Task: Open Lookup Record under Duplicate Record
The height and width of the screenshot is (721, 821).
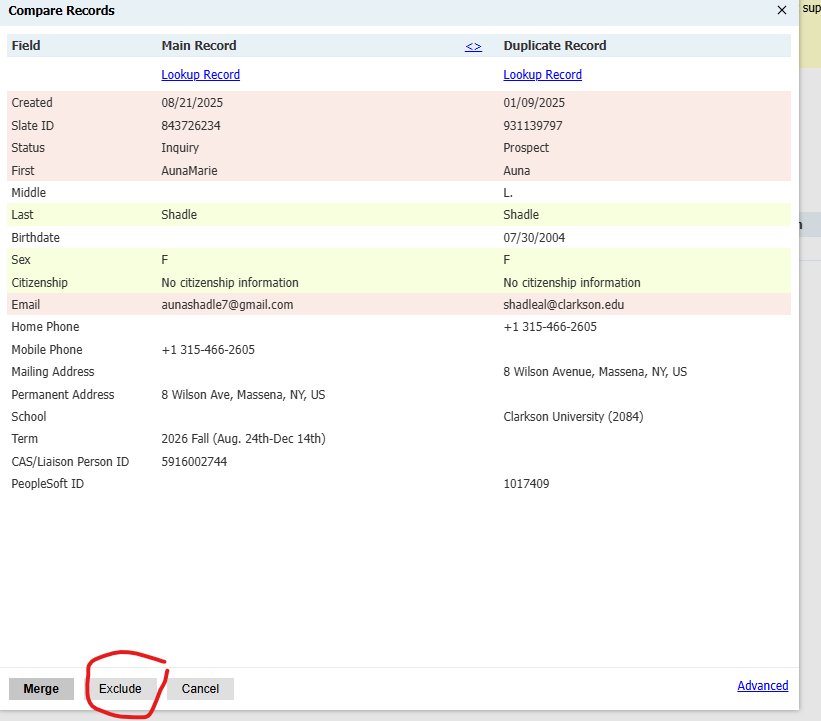Action: point(542,75)
